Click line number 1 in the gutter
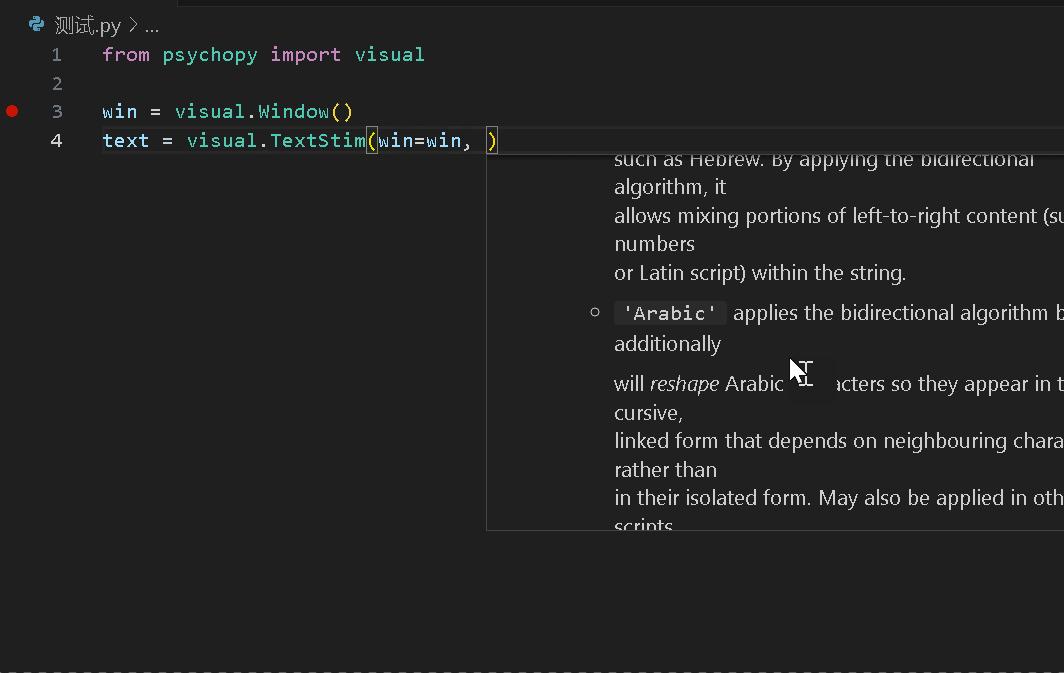The image size is (1064, 673). (56, 55)
